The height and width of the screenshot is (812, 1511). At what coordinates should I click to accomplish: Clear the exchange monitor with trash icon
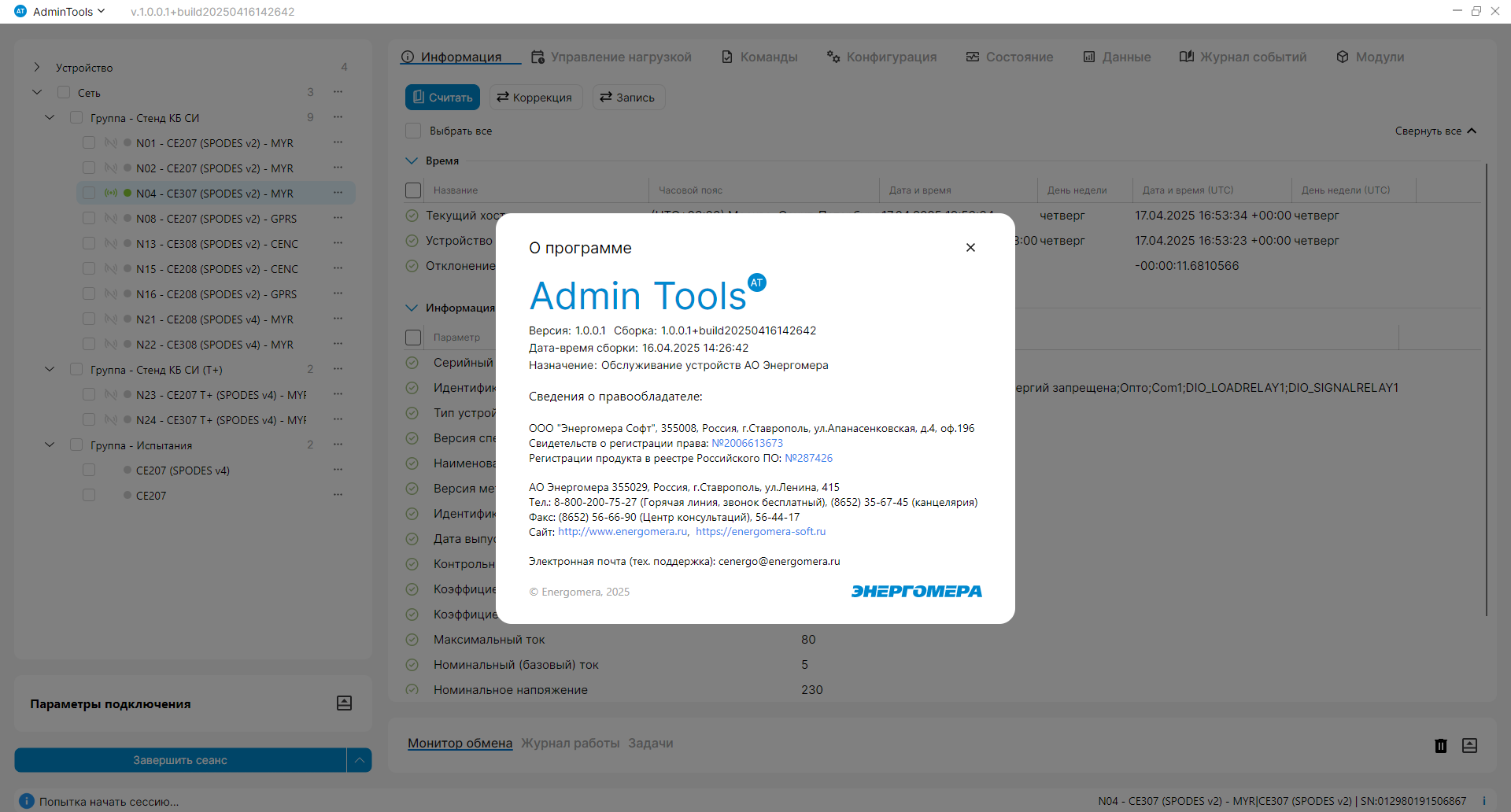click(x=1440, y=745)
